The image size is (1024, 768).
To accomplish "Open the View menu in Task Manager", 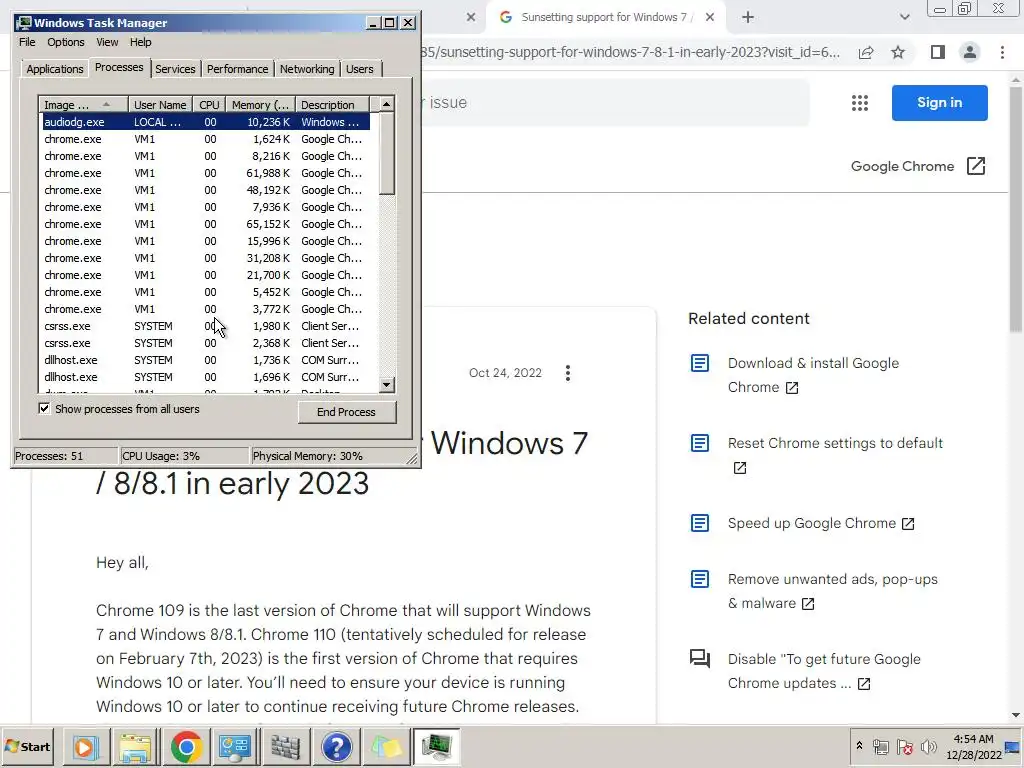I will (107, 42).
